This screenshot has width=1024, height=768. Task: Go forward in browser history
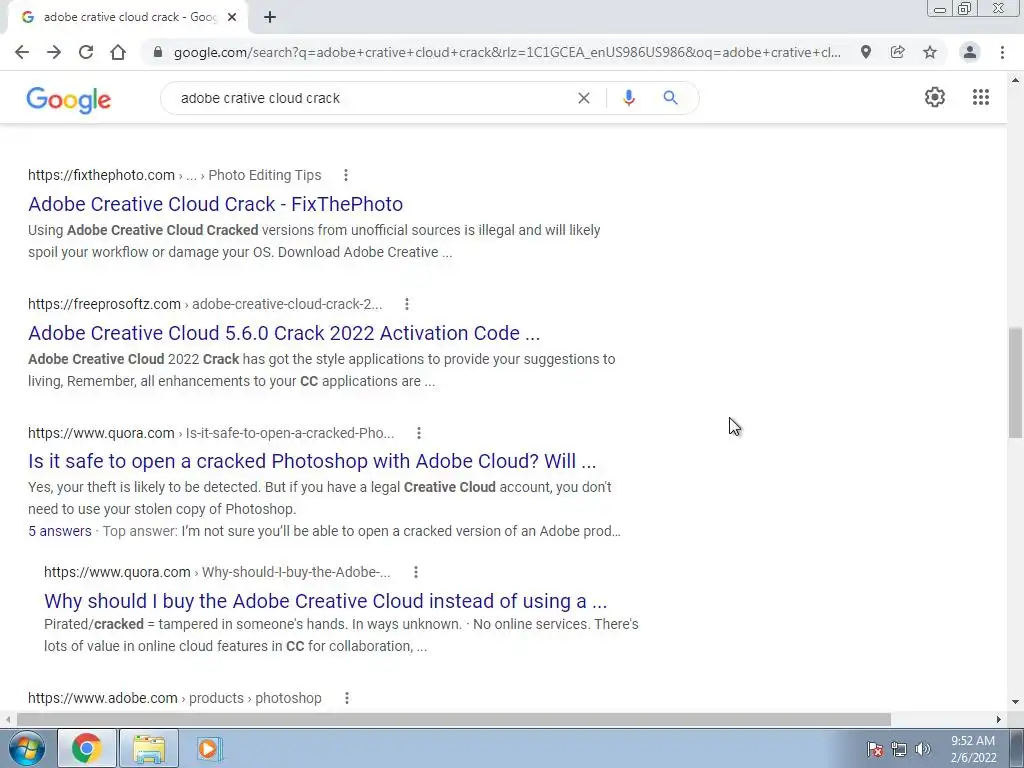[54, 52]
